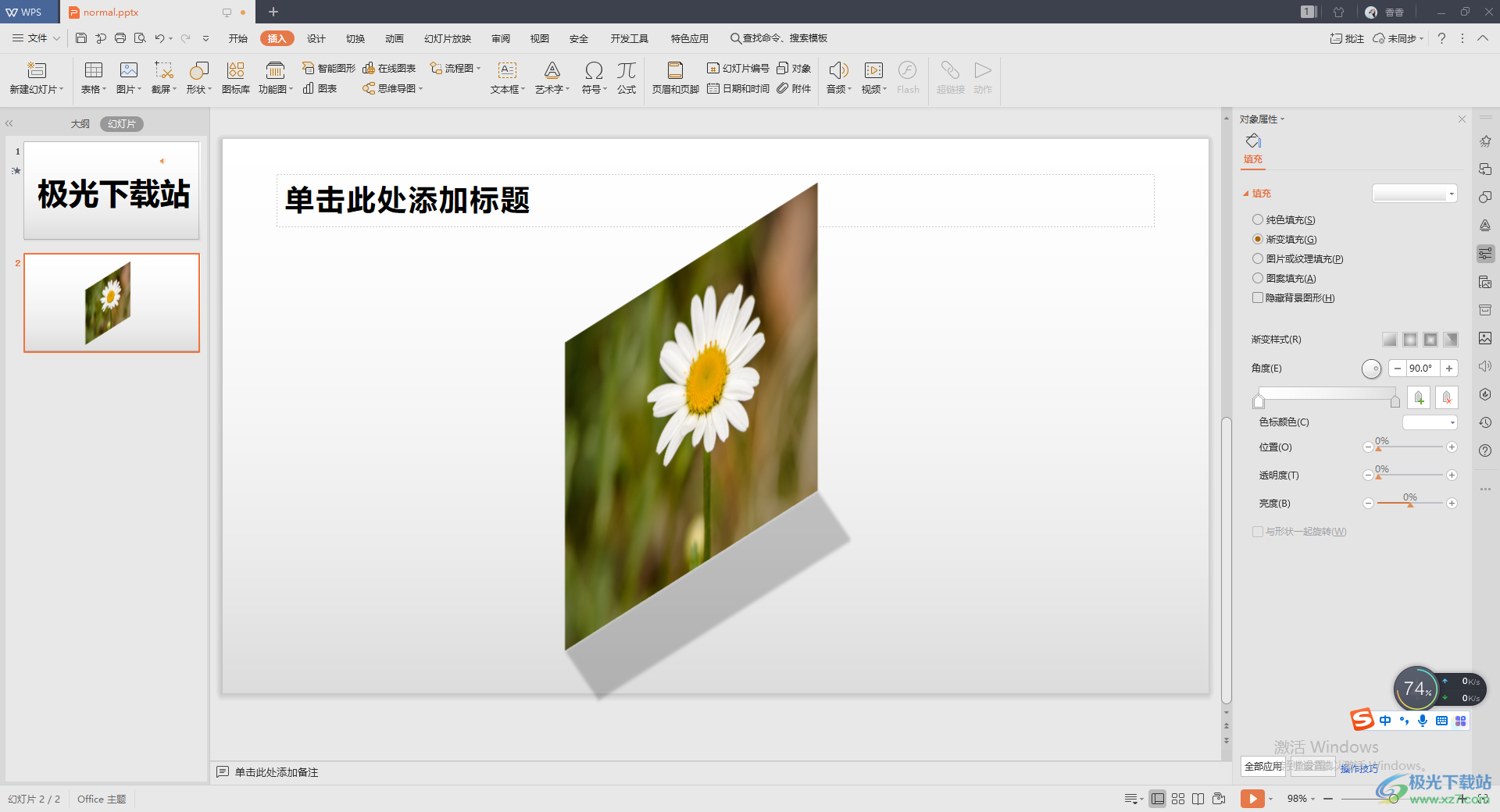Insert Slide Number (幻灯片编号)

pyautogui.click(x=738, y=69)
